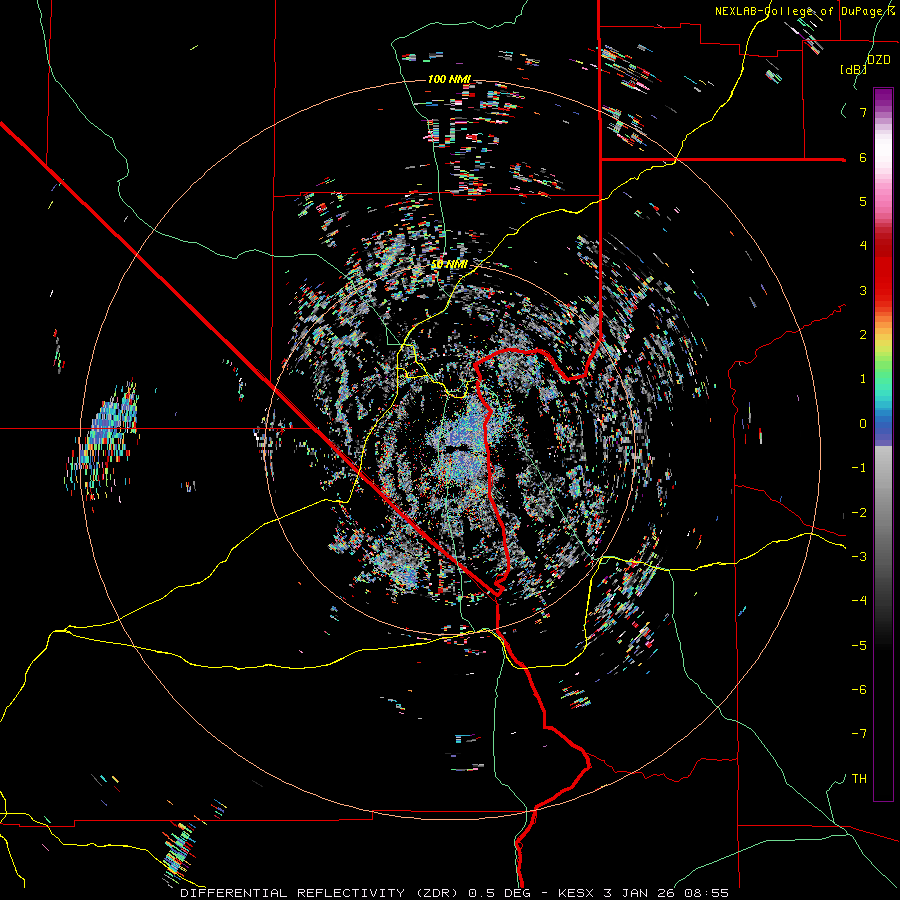Click the -7 dB tick label on scale
Screen dimensions: 900x900
pyautogui.click(x=859, y=734)
